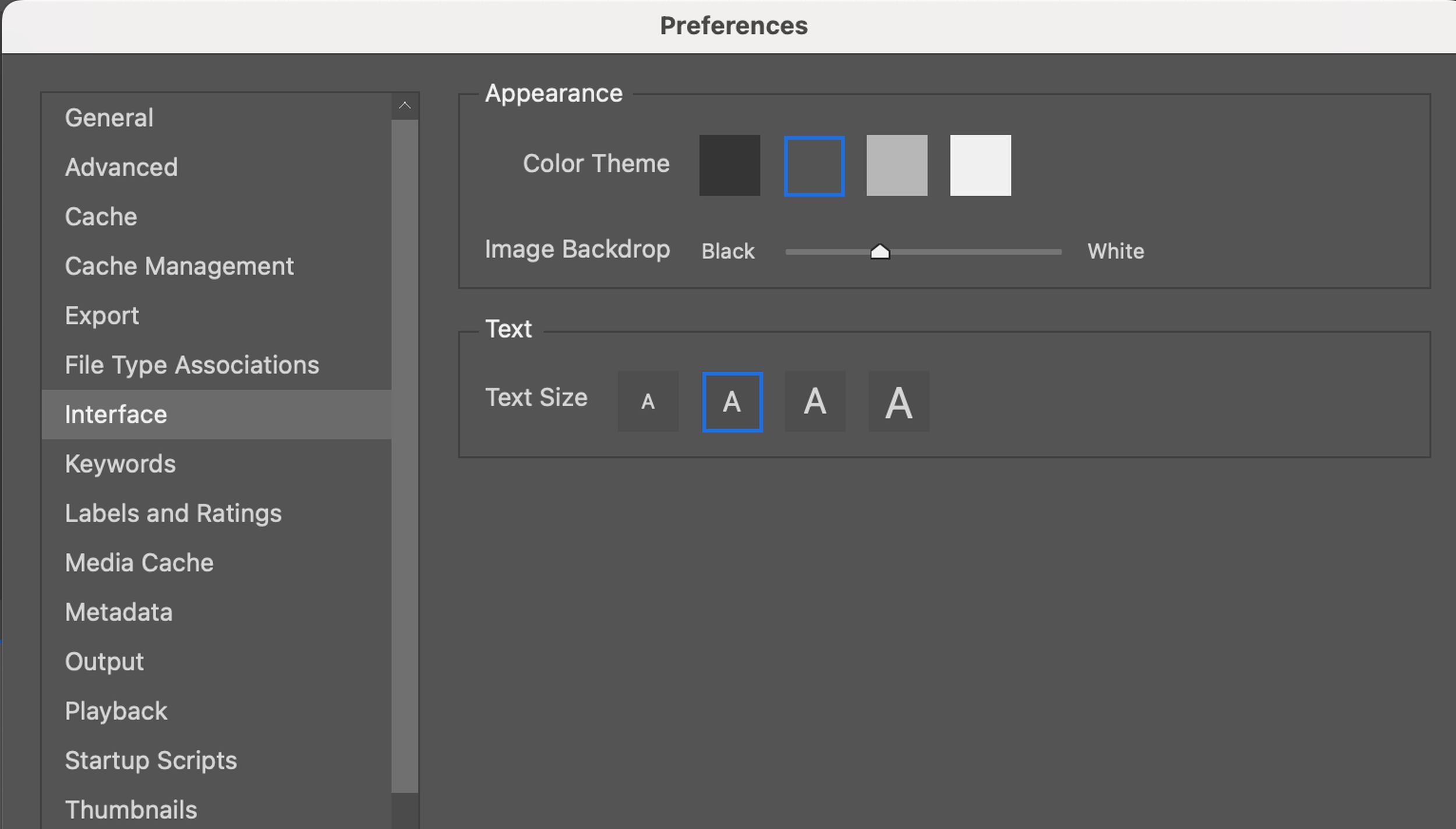Select the Cache Management category
Viewport: 1456px width, 829px height.
(x=179, y=266)
